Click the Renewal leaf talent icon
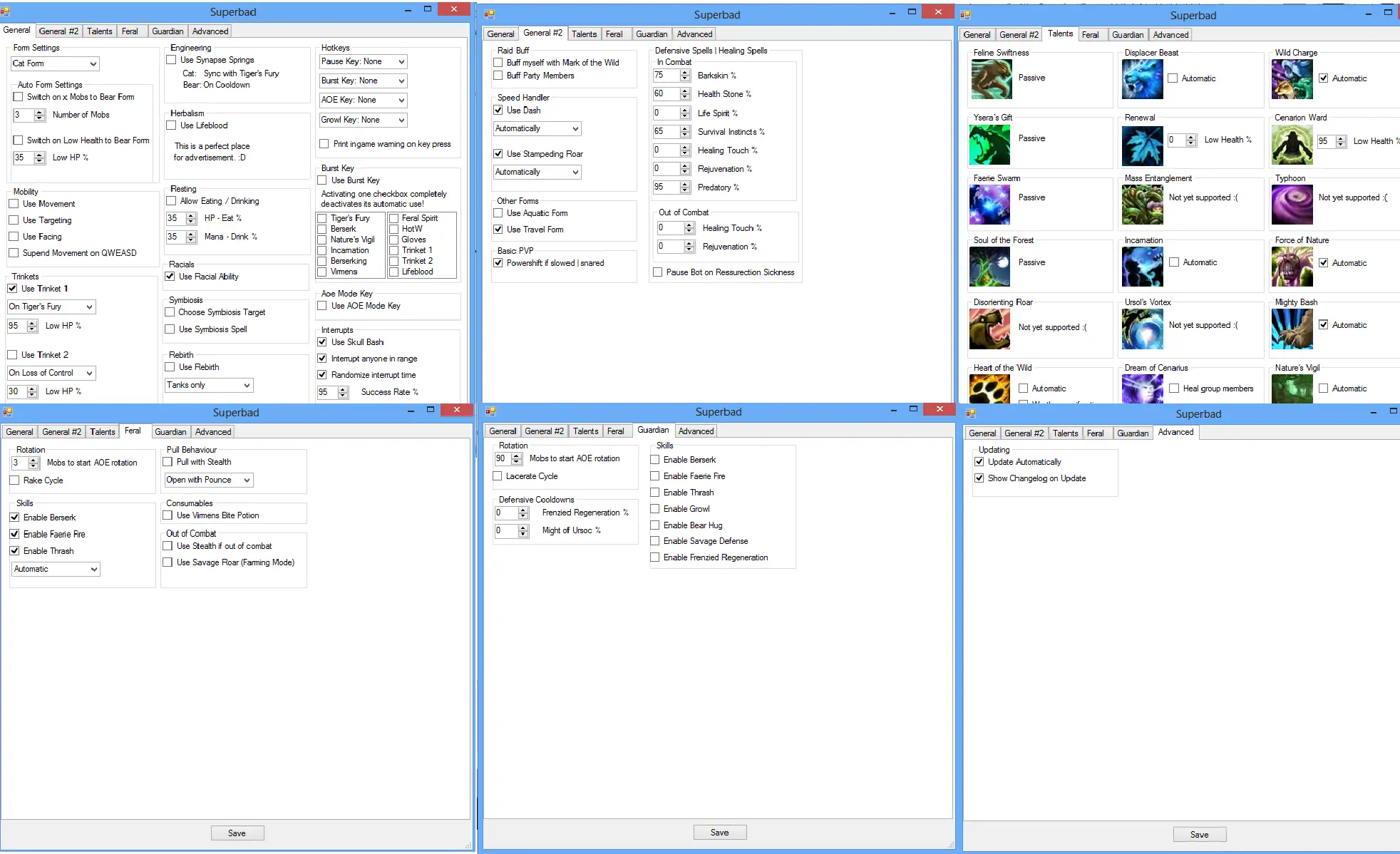Viewport: 1400px width, 854px height. 1142,145
